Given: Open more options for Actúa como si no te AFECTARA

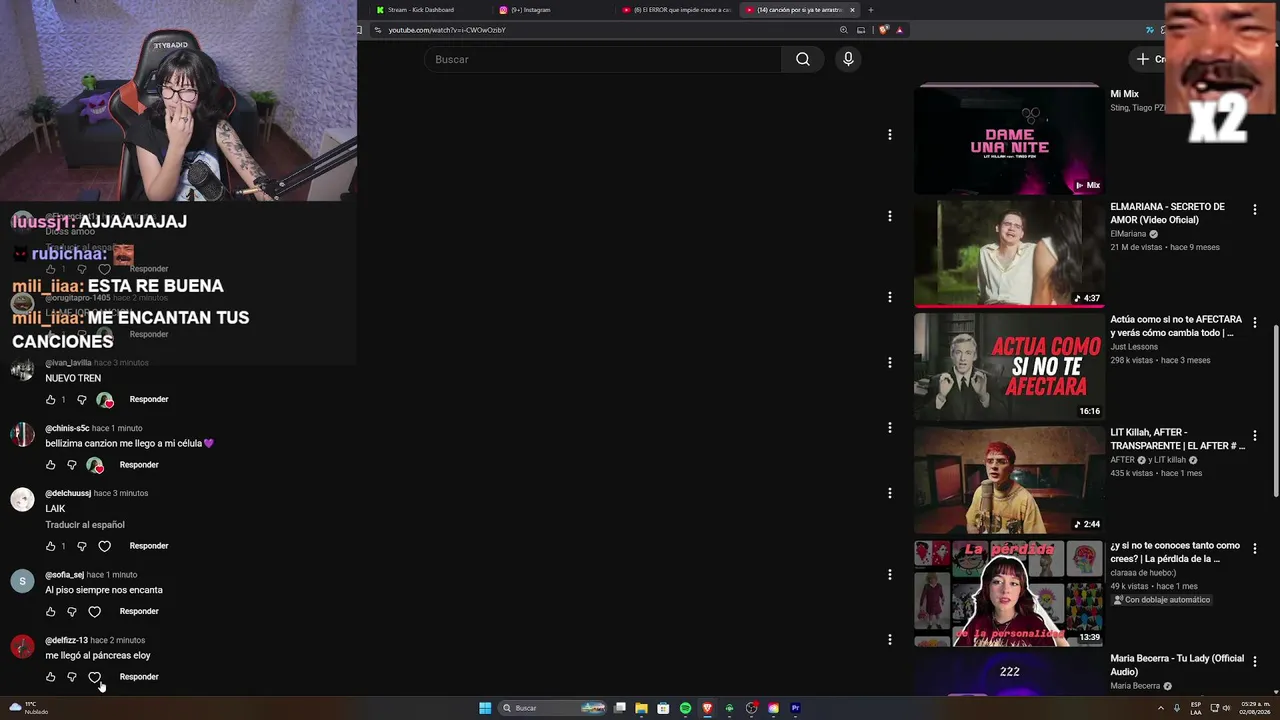Looking at the screenshot, I should 1254,322.
